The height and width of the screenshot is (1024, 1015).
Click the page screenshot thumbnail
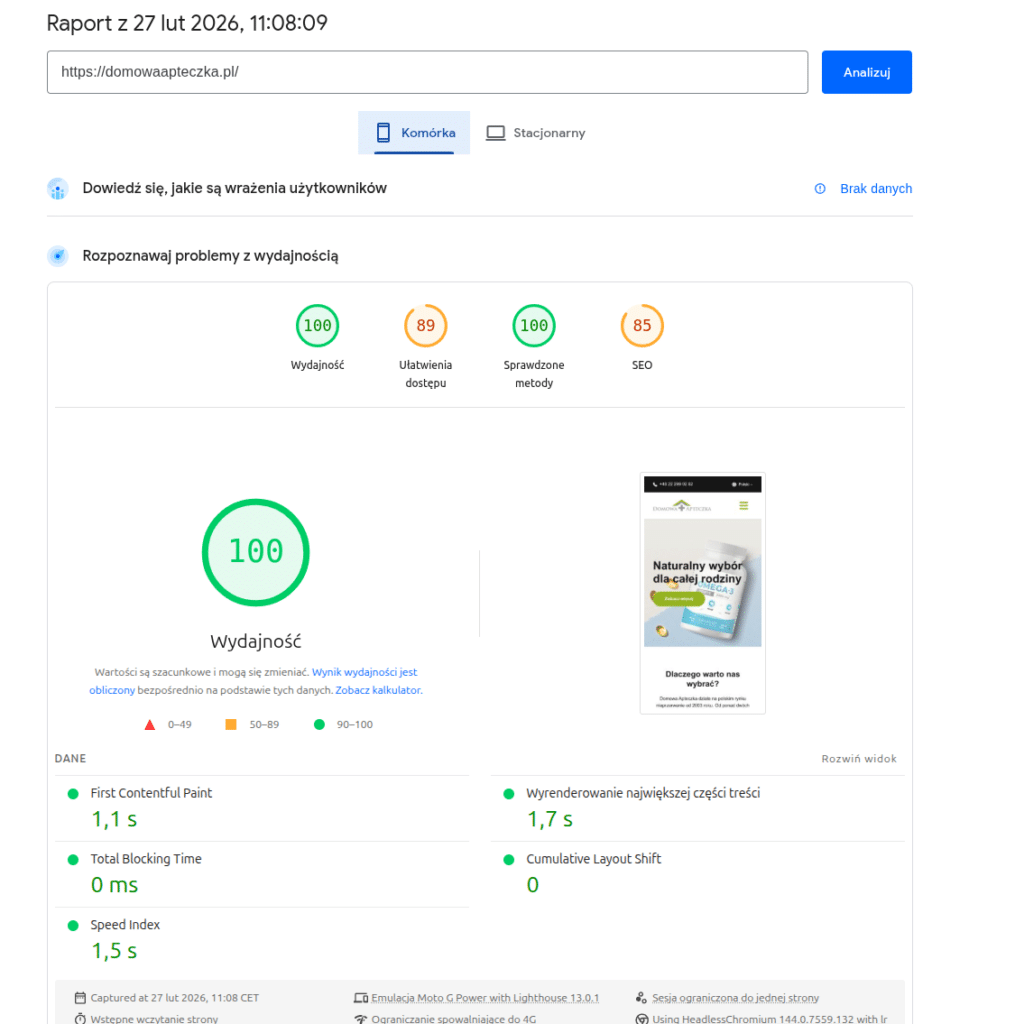point(702,593)
